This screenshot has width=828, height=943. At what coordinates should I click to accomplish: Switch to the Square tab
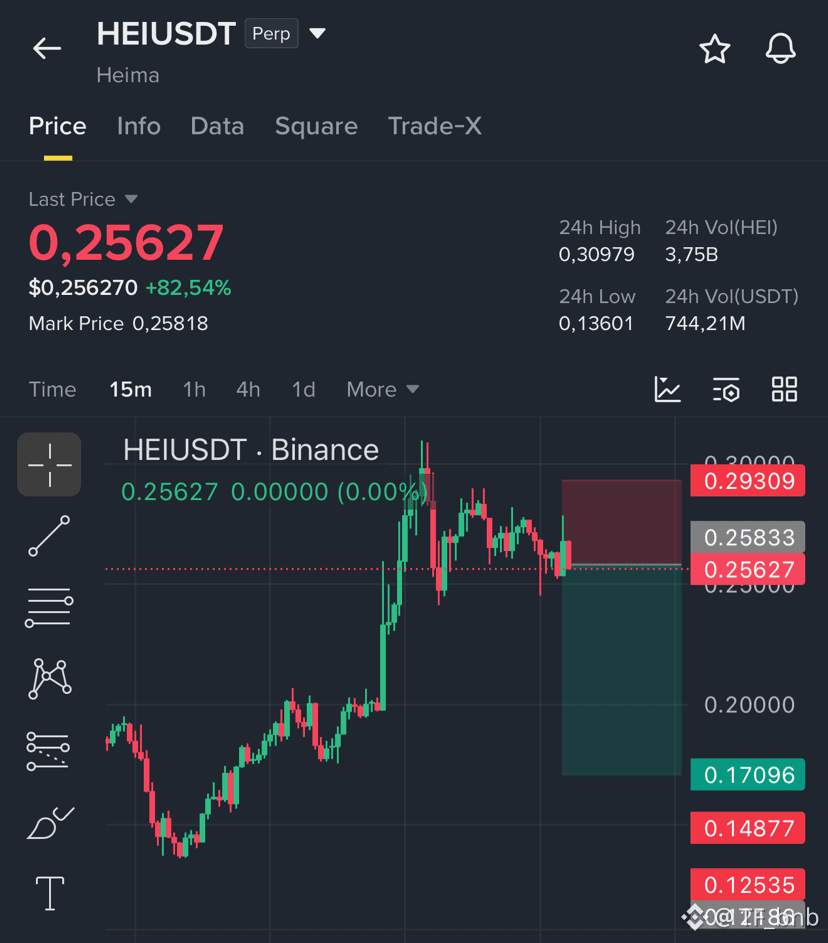tap(316, 126)
